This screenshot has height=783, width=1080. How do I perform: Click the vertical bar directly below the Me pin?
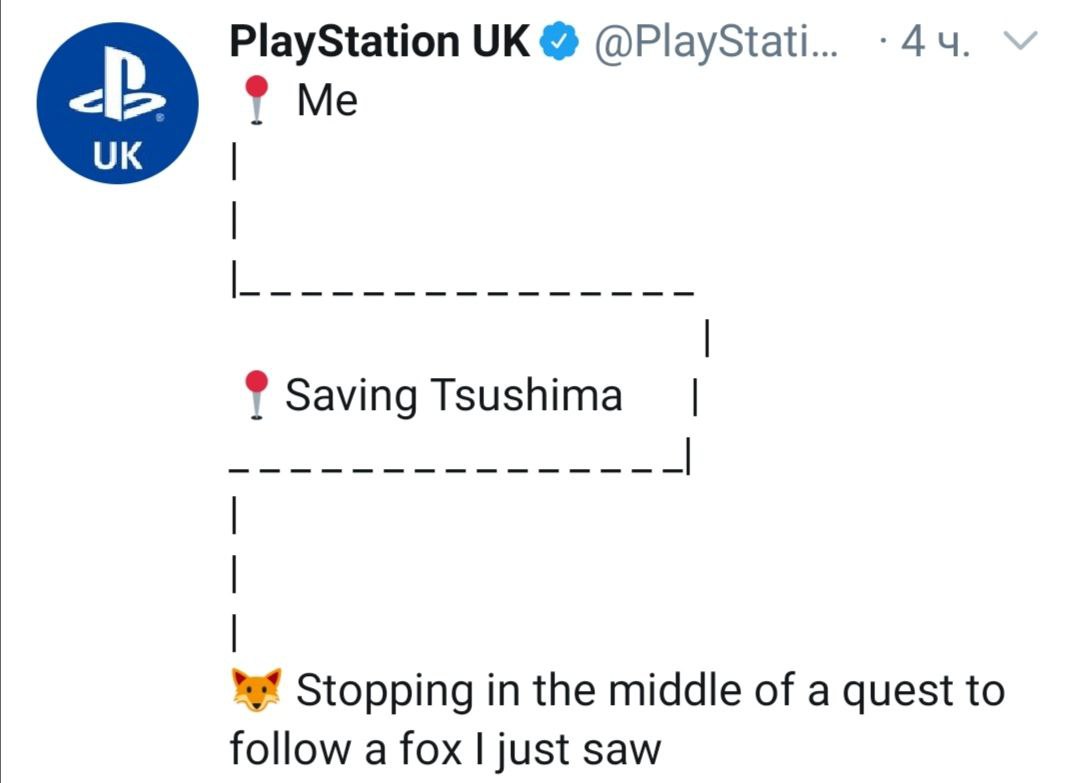tap(234, 160)
